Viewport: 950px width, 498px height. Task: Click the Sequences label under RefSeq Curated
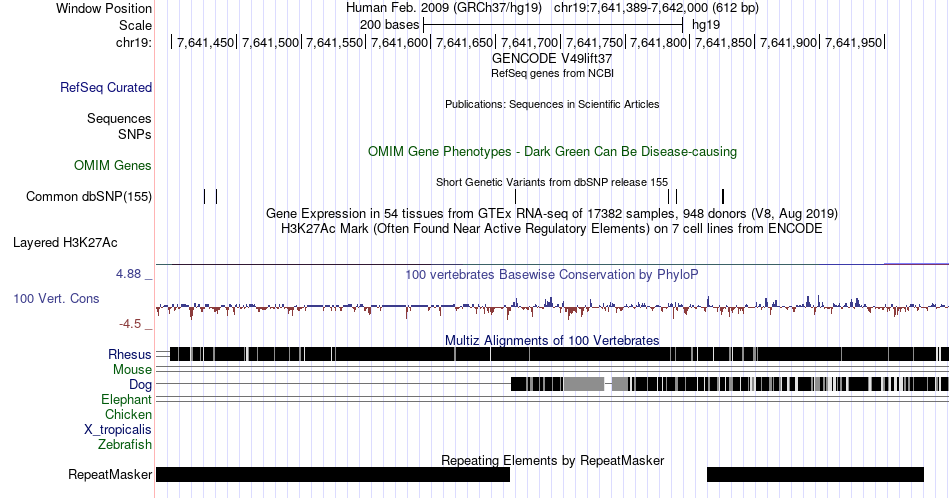click(119, 118)
